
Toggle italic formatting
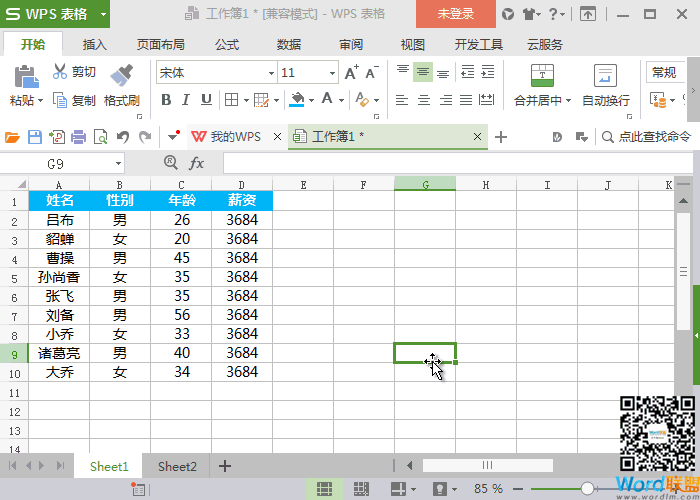(x=186, y=100)
